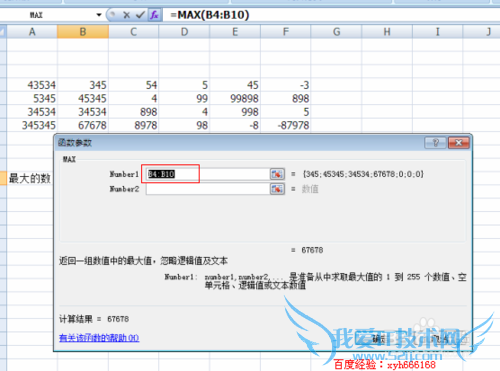Click the Number1 input field with B4:B10

207,174
